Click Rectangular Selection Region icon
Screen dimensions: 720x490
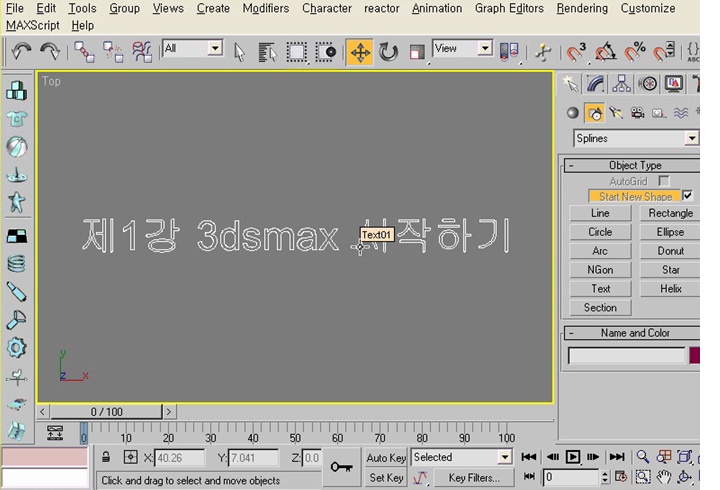coord(296,52)
